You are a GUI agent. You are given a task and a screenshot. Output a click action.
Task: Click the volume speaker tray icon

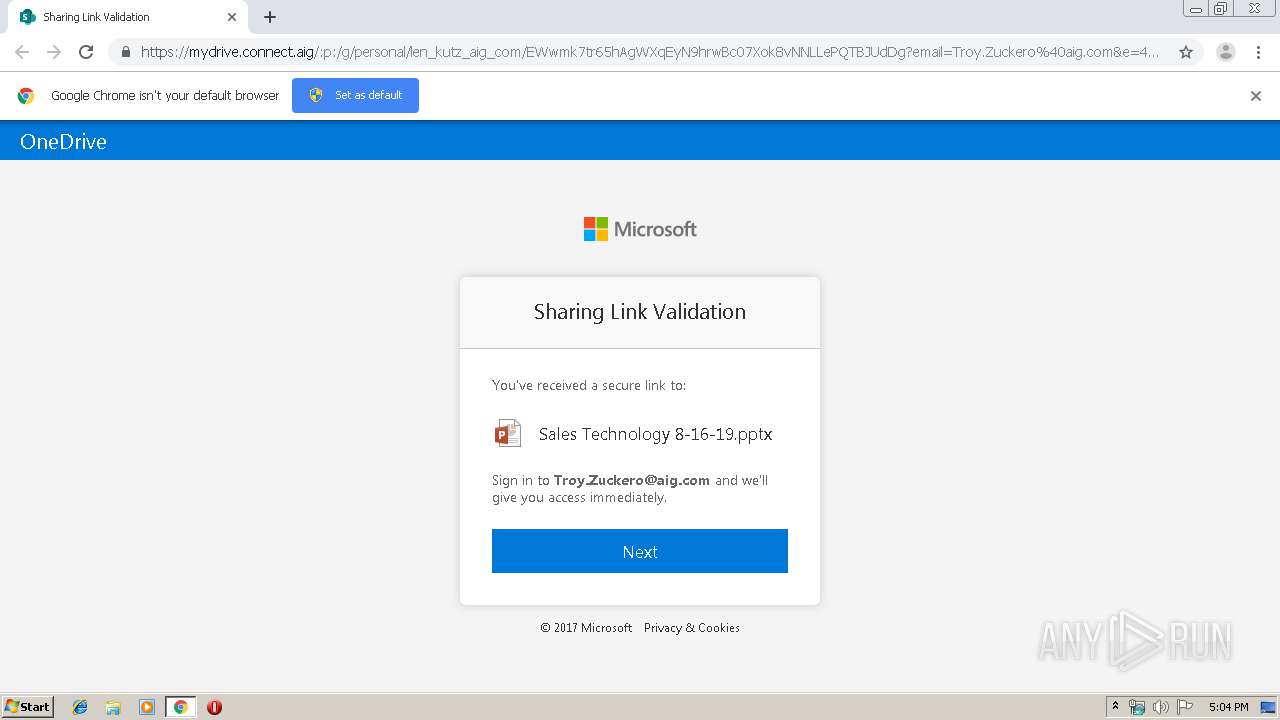(x=1161, y=707)
